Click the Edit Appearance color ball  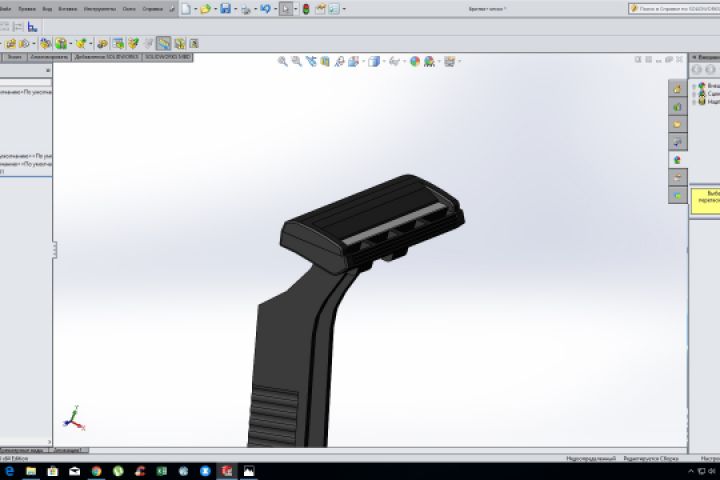click(x=415, y=61)
